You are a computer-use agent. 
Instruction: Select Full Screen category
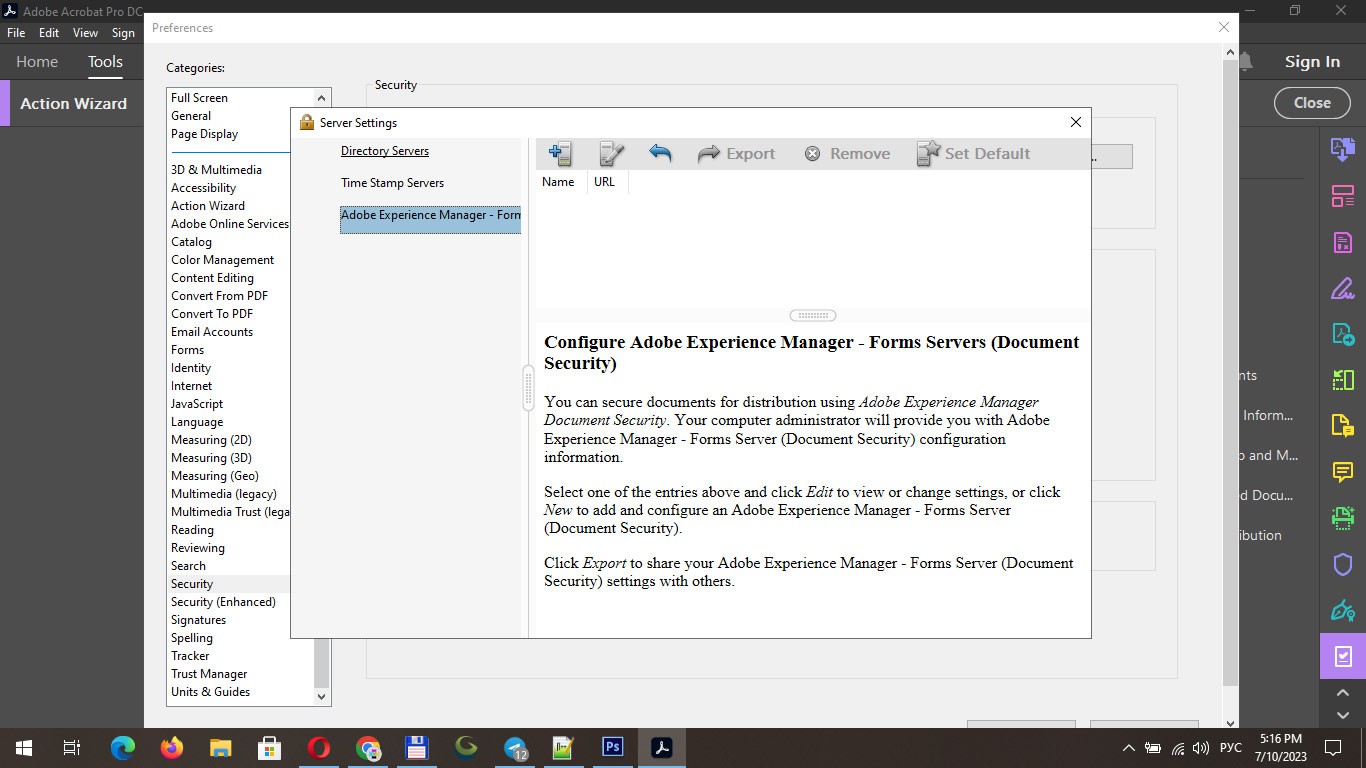click(x=199, y=98)
